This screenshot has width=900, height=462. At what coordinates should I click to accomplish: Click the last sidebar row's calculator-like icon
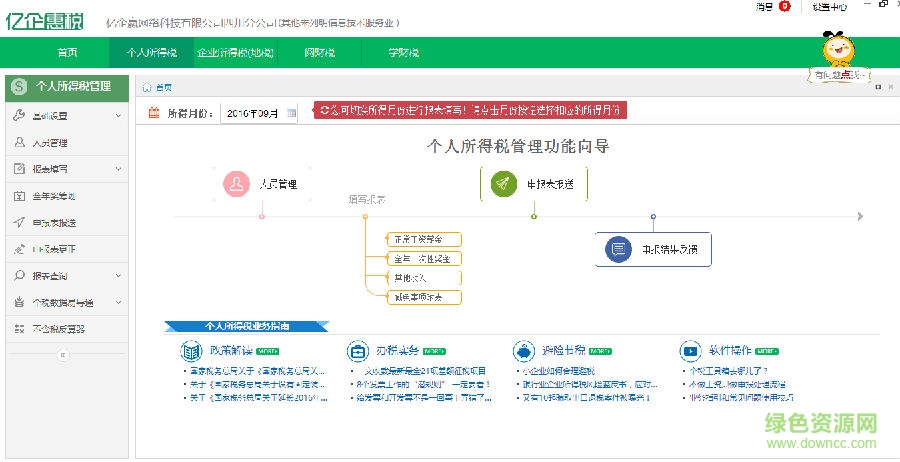click(x=20, y=329)
